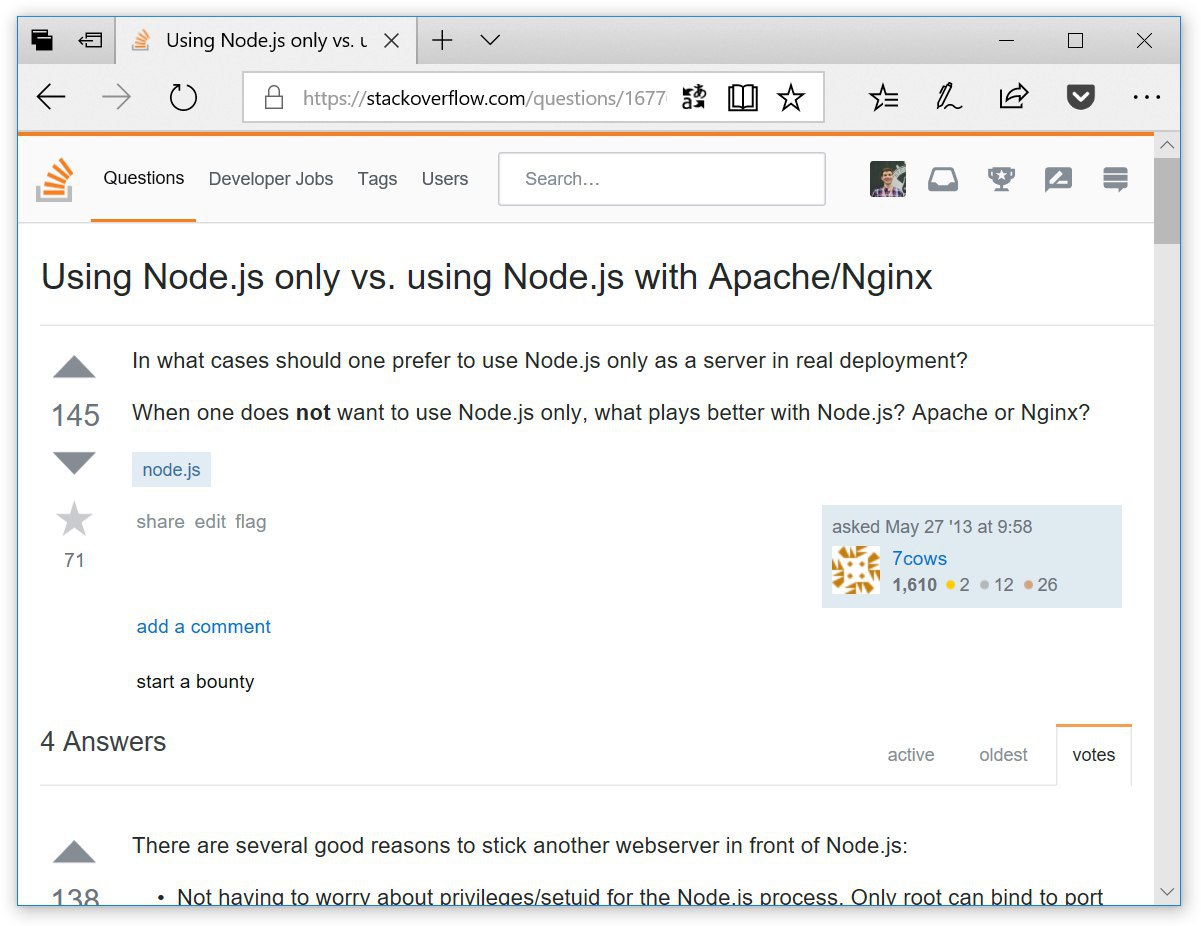Click the add a comment link

click(204, 627)
